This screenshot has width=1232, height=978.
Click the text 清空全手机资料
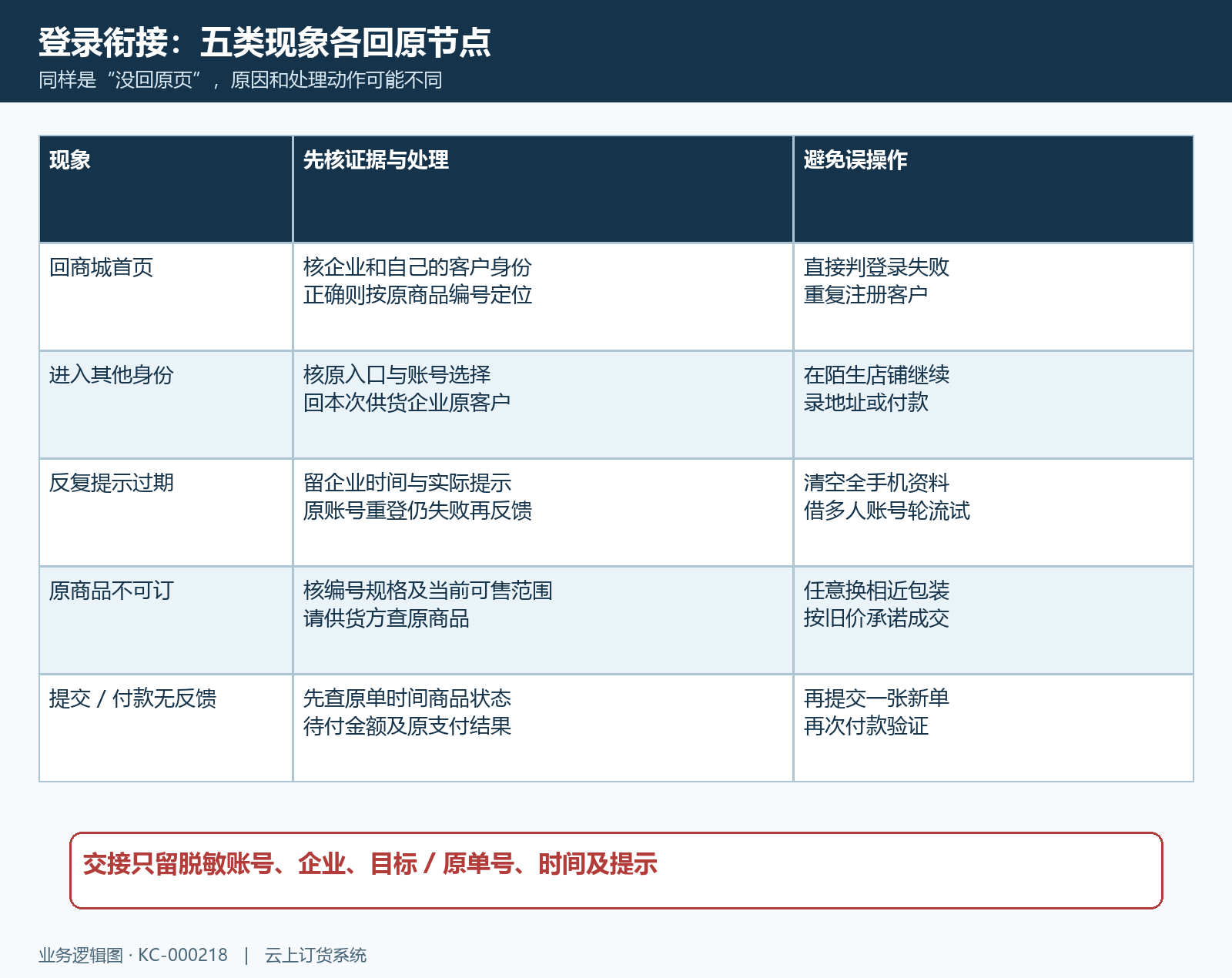coord(876,483)
